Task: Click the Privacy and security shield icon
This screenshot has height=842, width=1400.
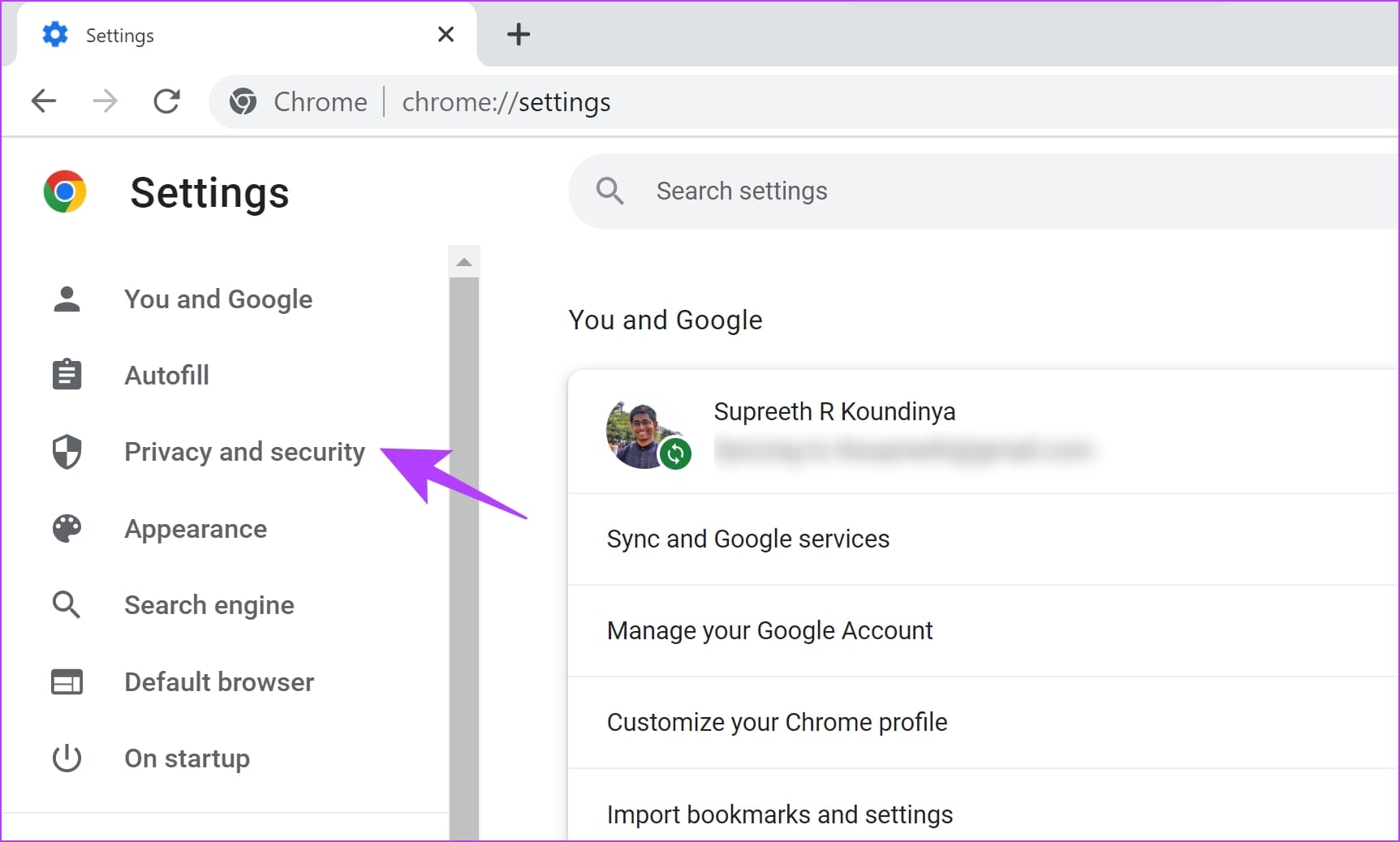Action: (67, 452)
